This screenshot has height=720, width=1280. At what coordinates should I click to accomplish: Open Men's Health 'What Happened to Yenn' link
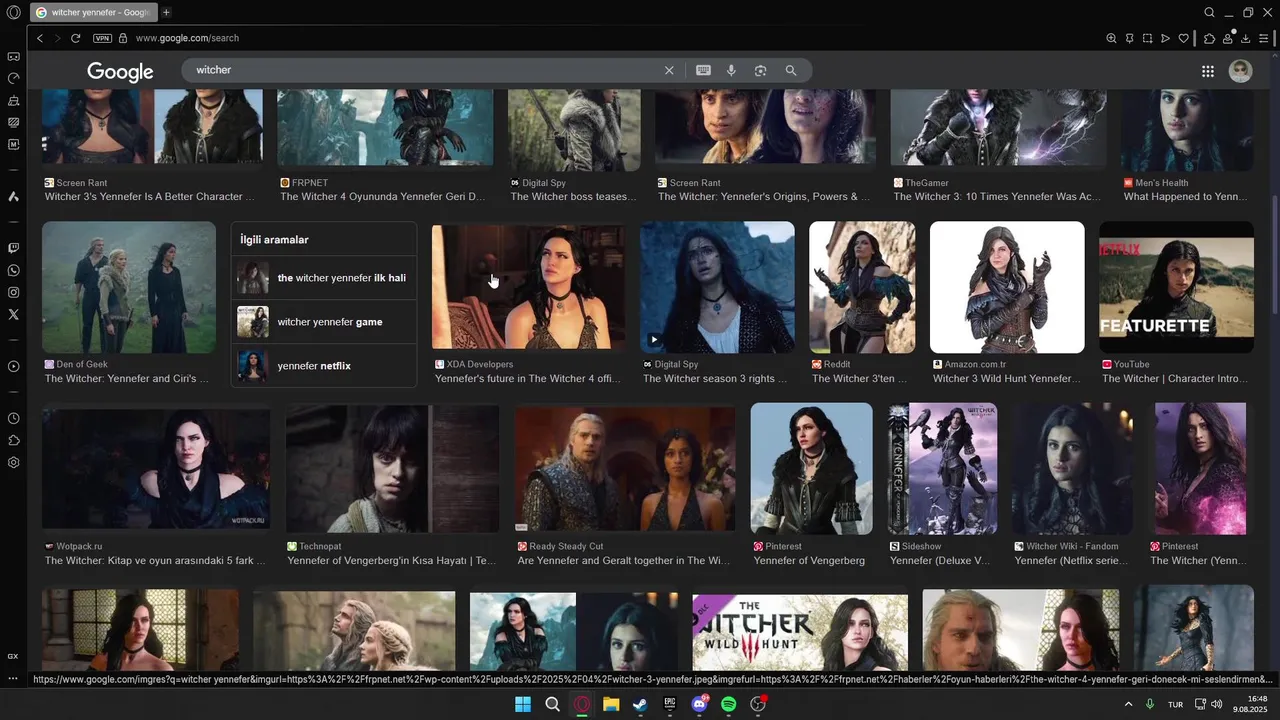click(1185, 197)
